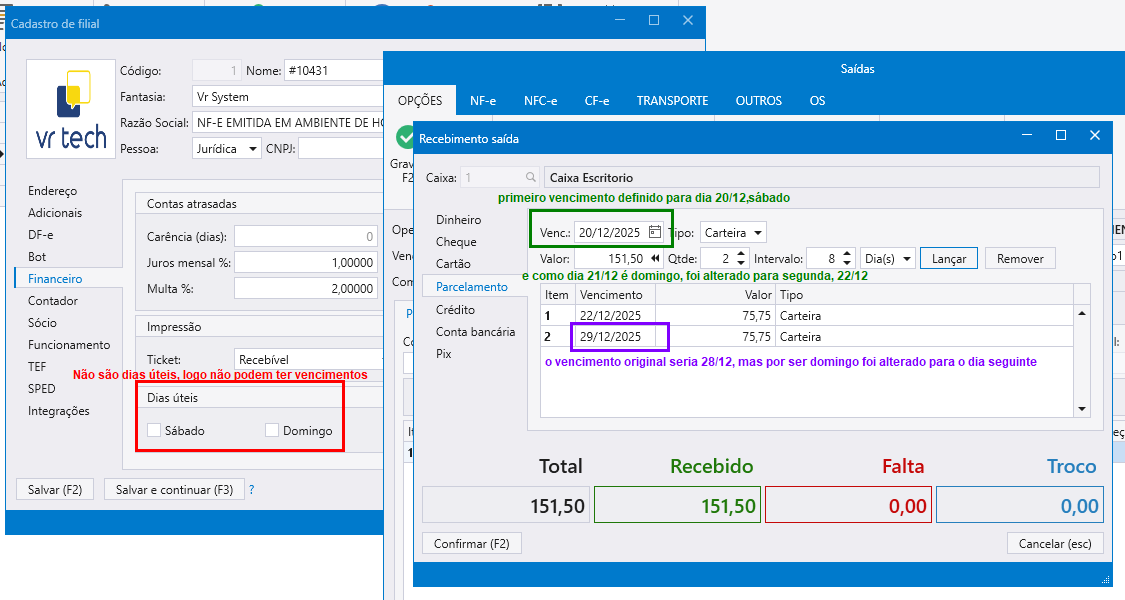Click Confirmar (F2) button
This screenshot has height=600, width=1125.
click(x=471, y=543)
